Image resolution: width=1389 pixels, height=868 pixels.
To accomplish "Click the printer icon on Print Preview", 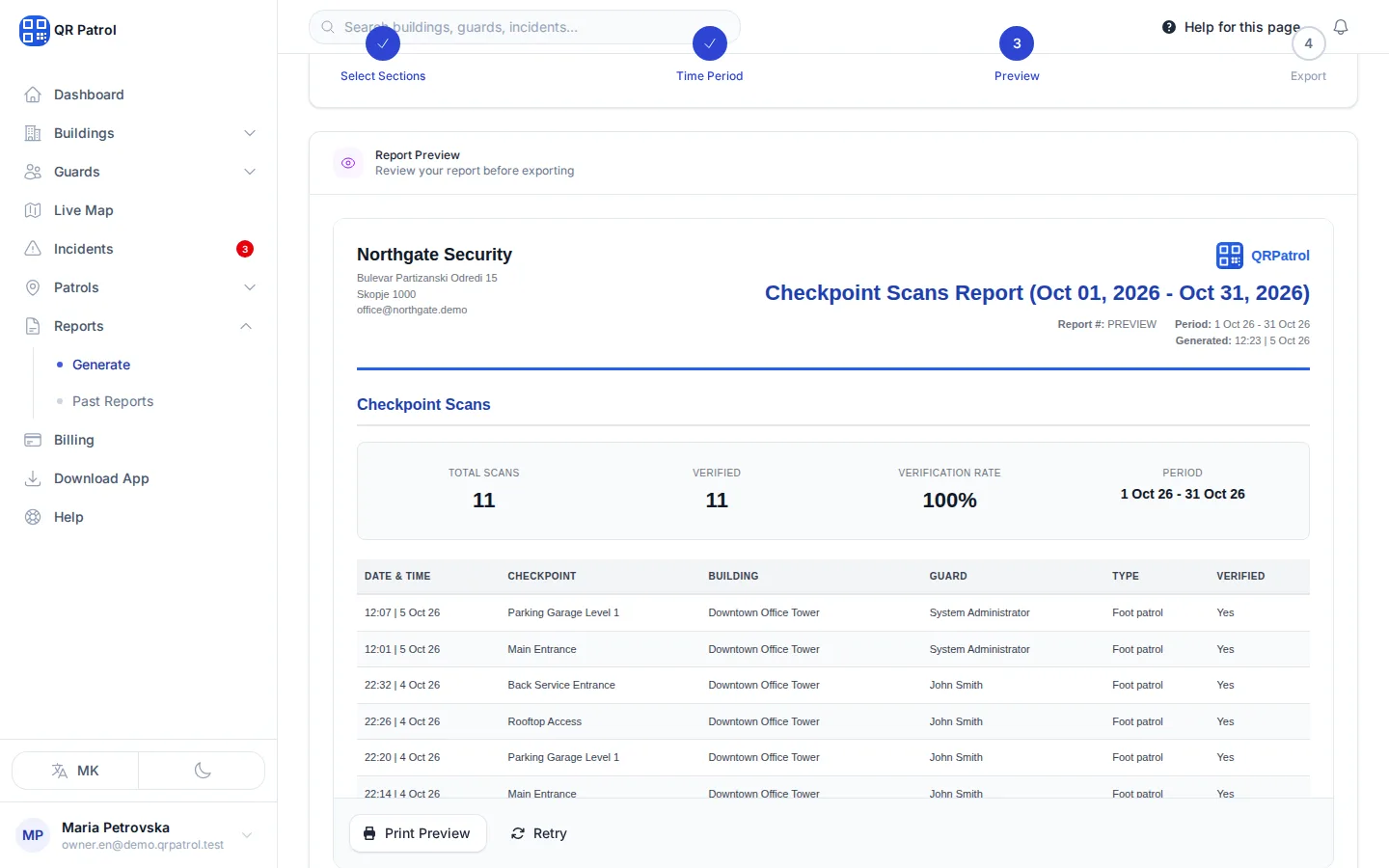I will point(369,833).
